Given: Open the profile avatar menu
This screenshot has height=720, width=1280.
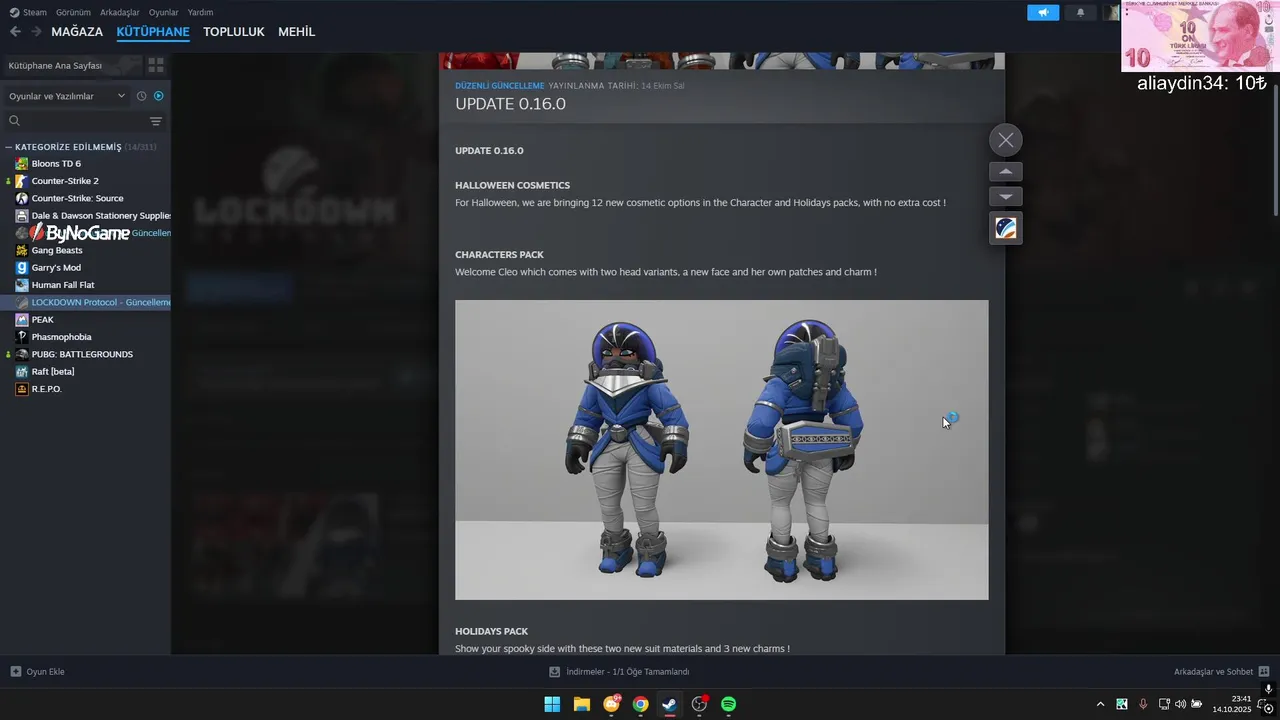Looking at the screenshot, I should coord(1111,13).
